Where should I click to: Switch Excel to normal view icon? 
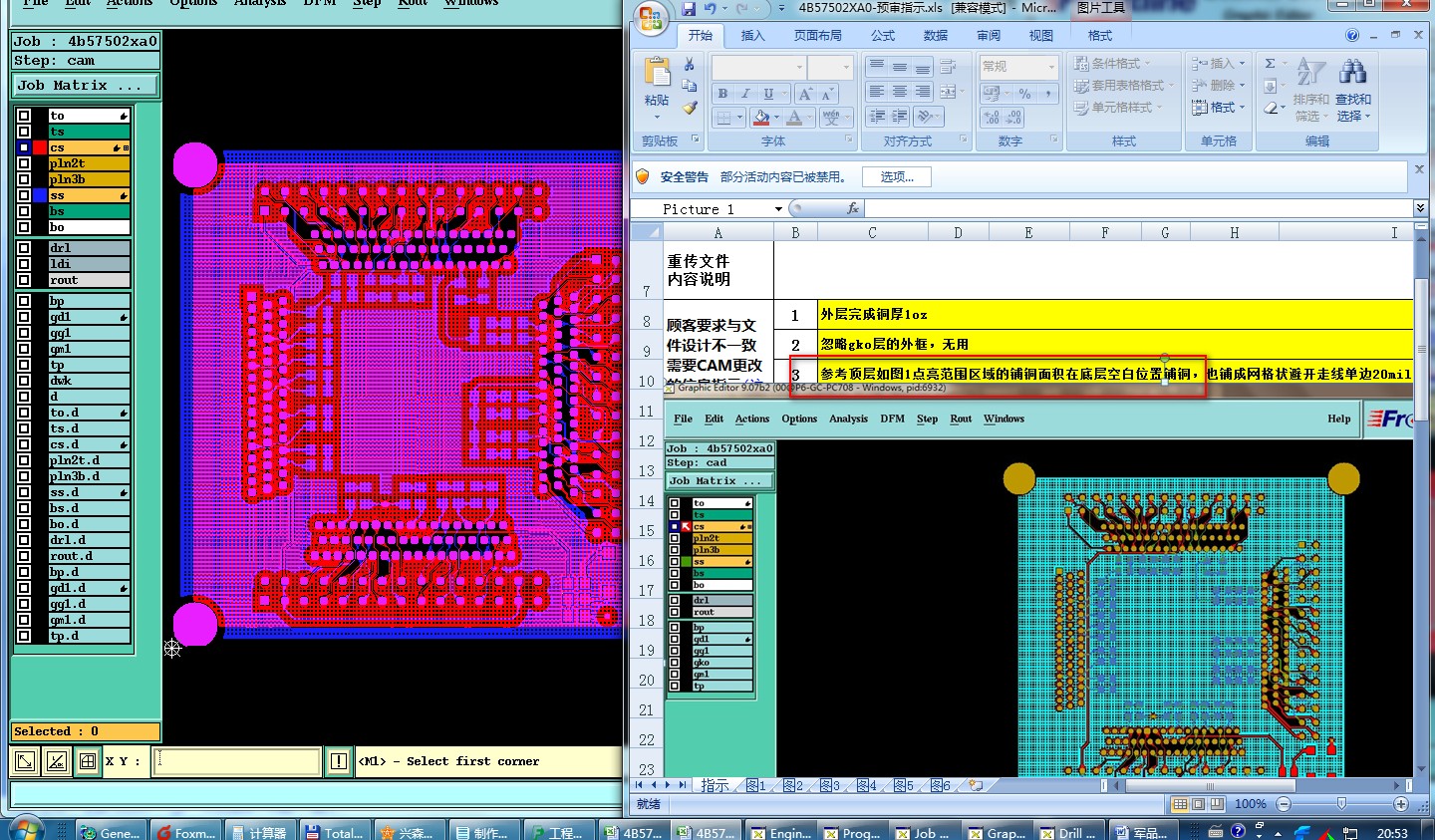1180,804
